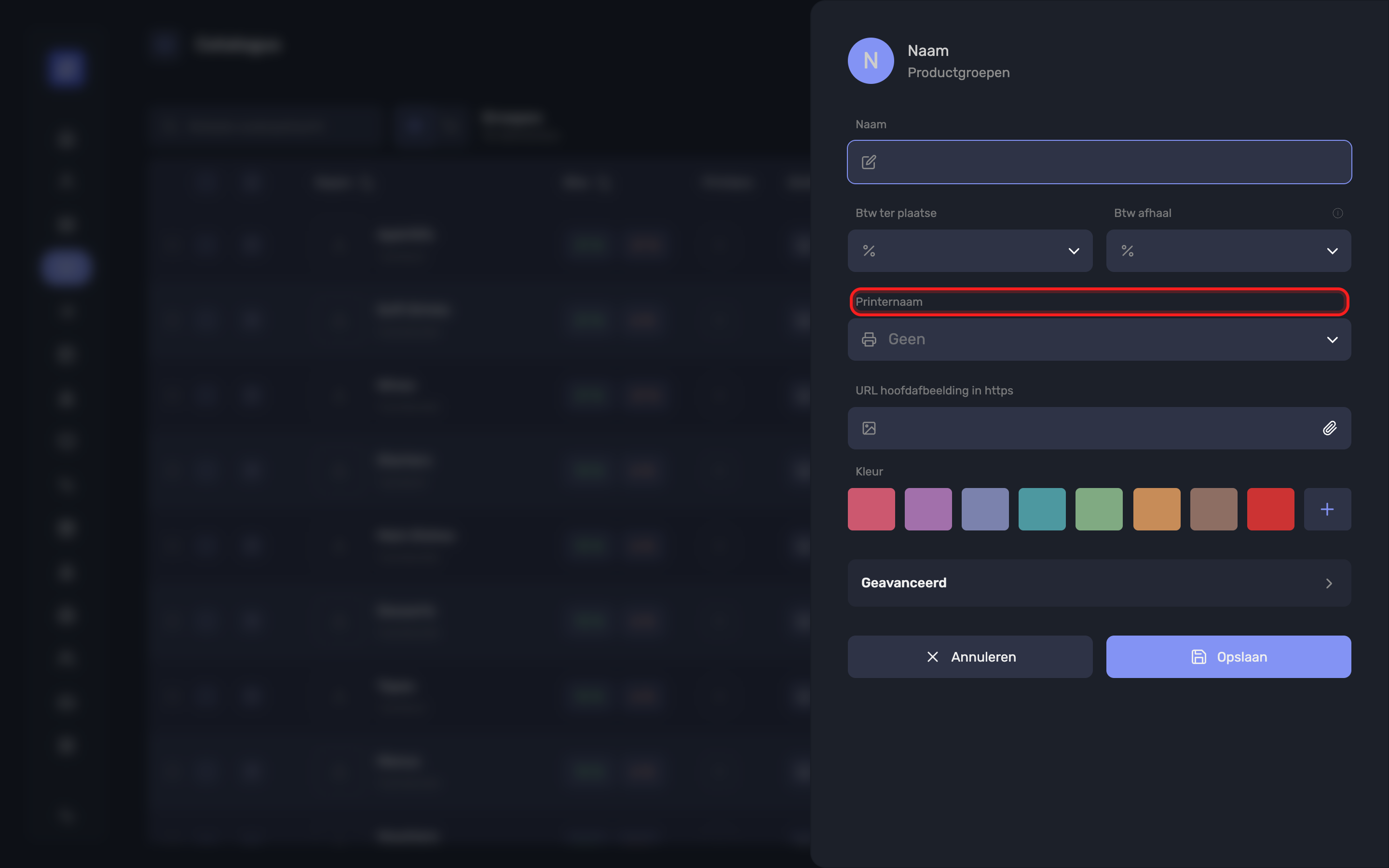This screenshot has width=1389, height=868.
Task: Open the Printernaam dropdown showing Geen
Action: (x=1099, y=339)
